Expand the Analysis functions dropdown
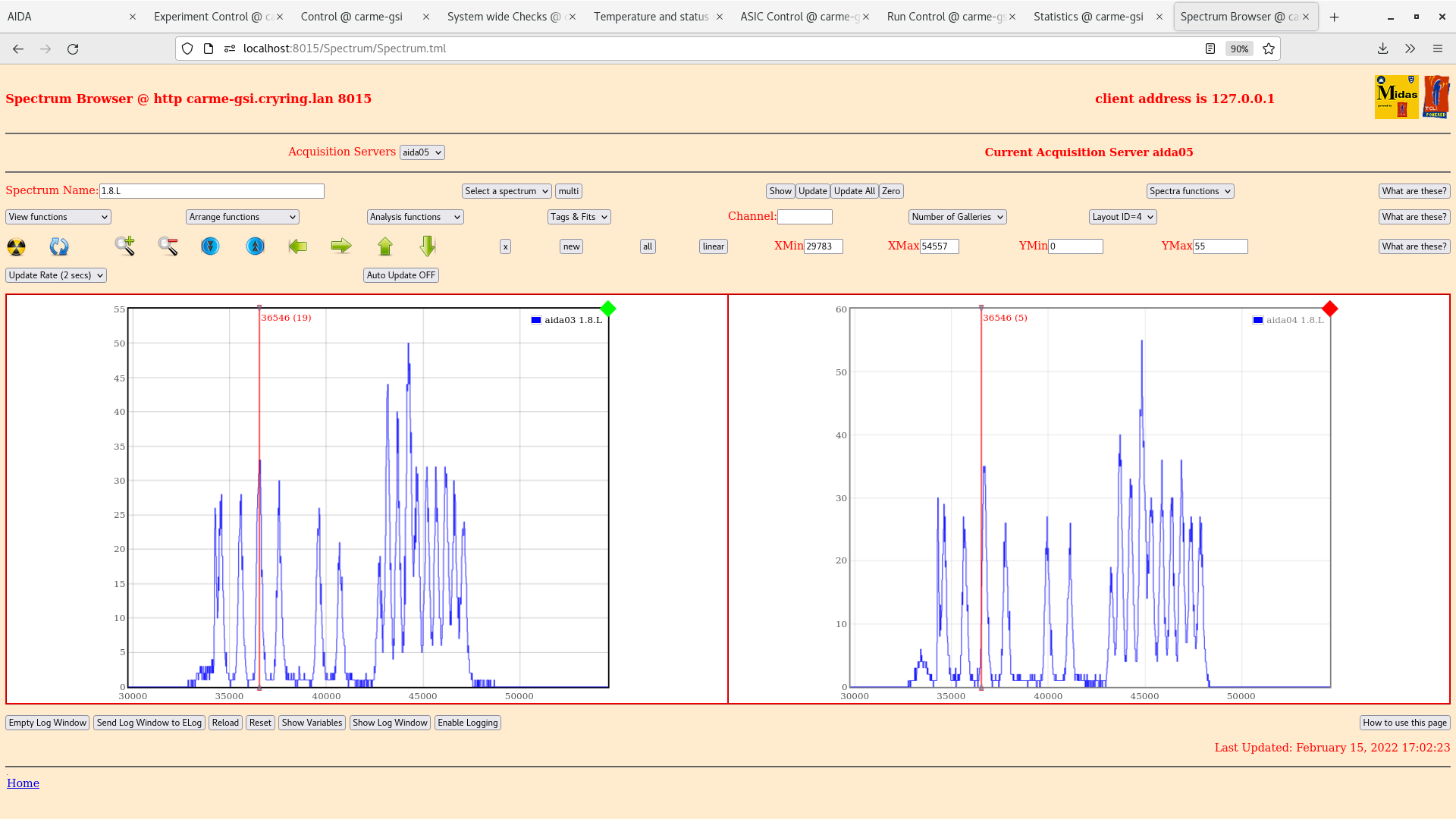Image resolution: width=1456 pixels, height=819 pixels. pyautogui.click(x=415, y=217)
